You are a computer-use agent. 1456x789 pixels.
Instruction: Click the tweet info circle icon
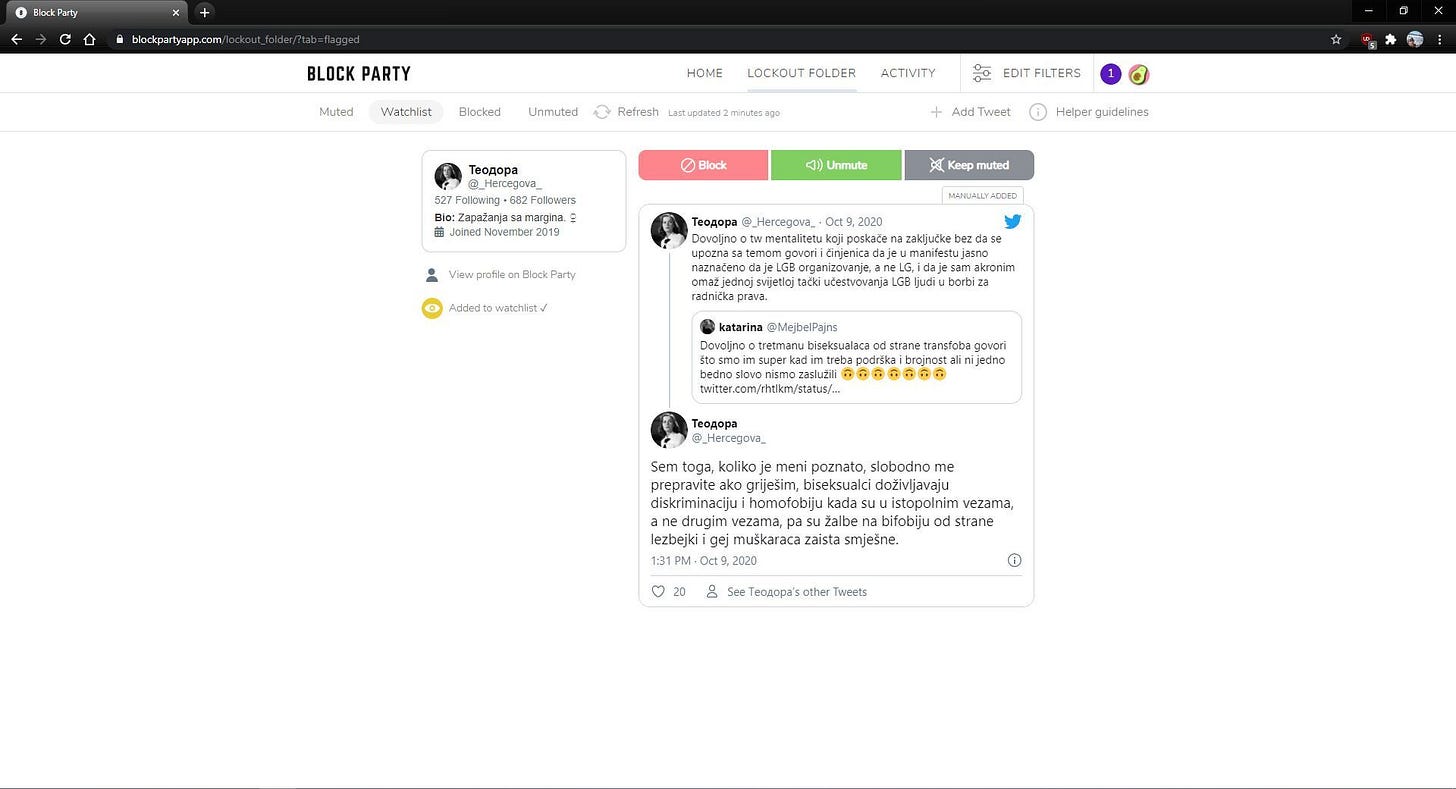(x=1014, y=560)
